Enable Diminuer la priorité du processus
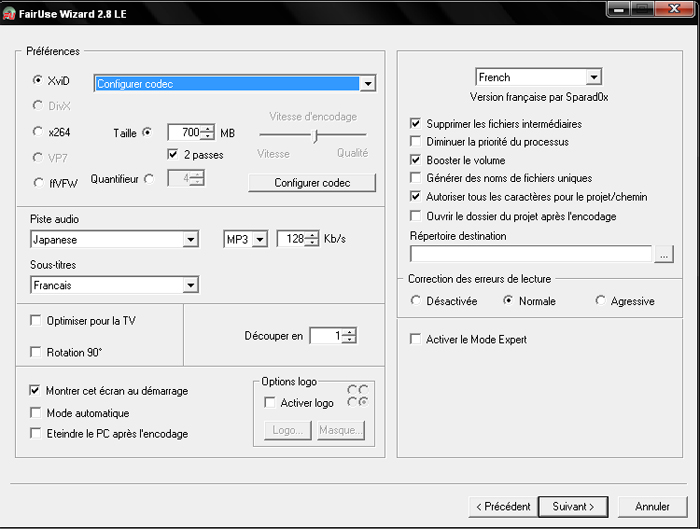Viewport: 700px width, 529px height. coord(416,142)
